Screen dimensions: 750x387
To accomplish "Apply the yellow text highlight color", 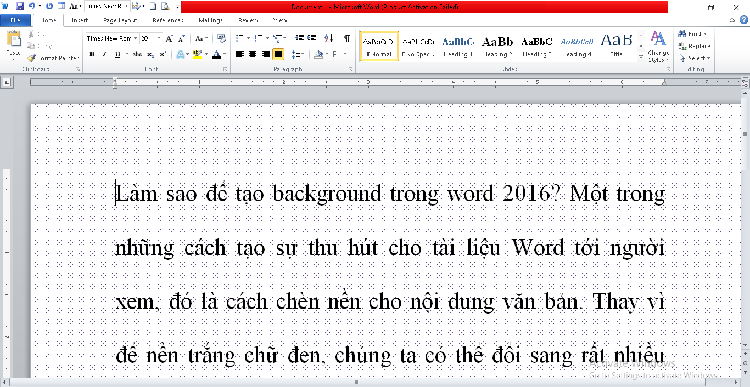I will [198, 54].
